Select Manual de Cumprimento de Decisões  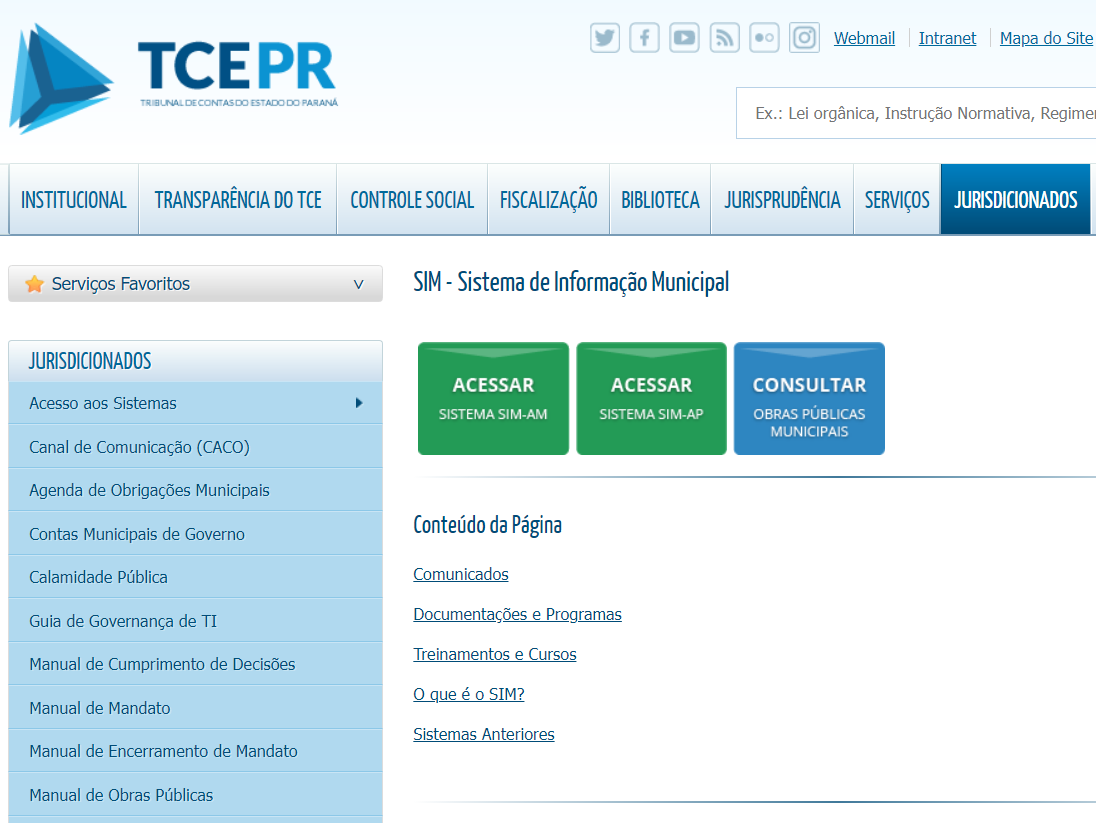[196, 664]
